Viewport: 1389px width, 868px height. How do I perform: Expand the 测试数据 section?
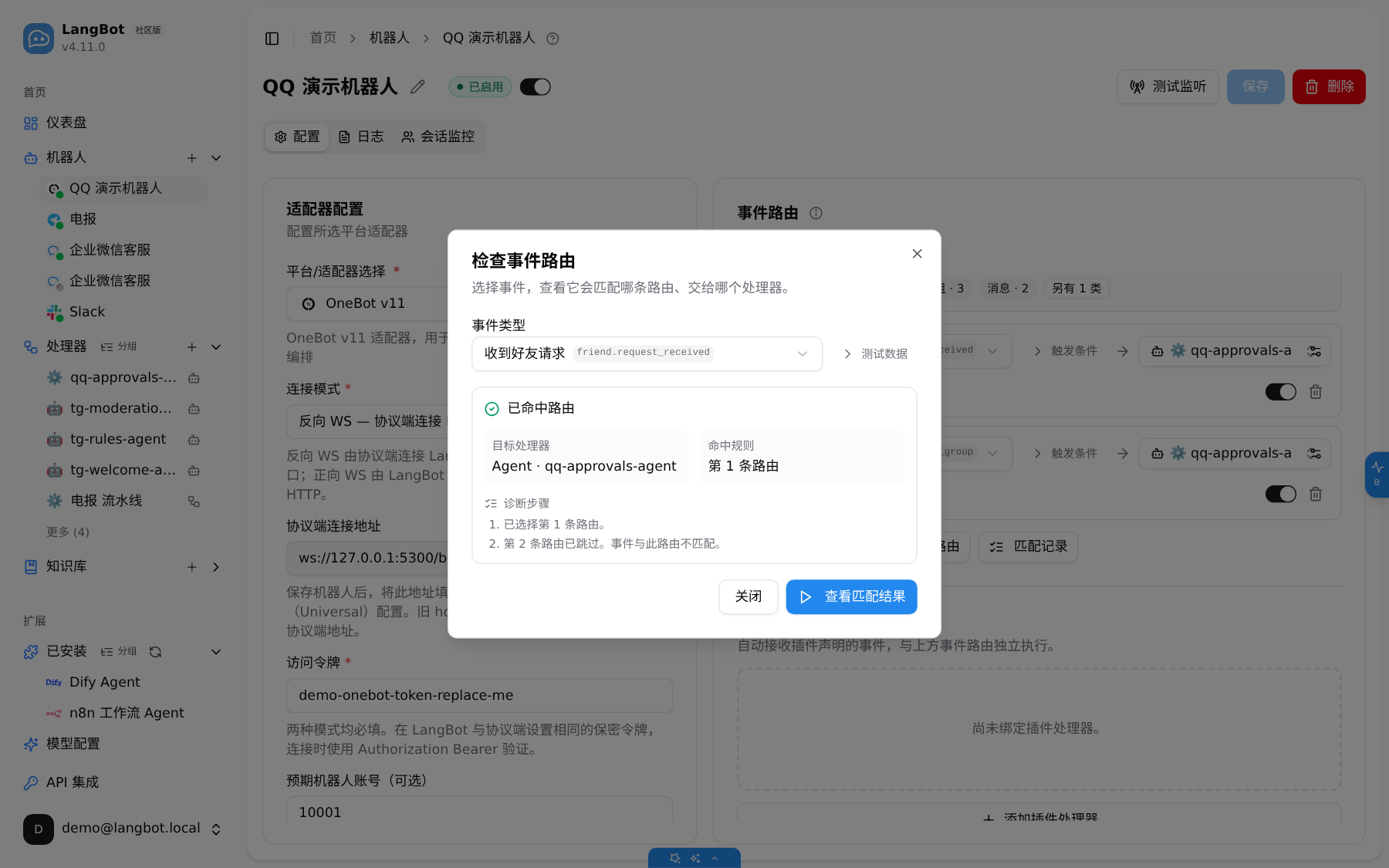click(x=875, y=353)
